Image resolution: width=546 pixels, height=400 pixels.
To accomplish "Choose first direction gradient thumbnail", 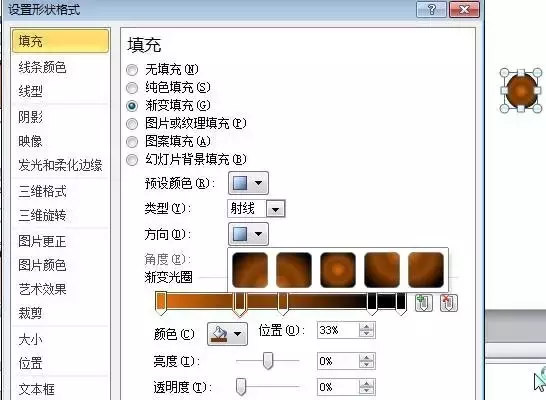I will coord(250,270).
